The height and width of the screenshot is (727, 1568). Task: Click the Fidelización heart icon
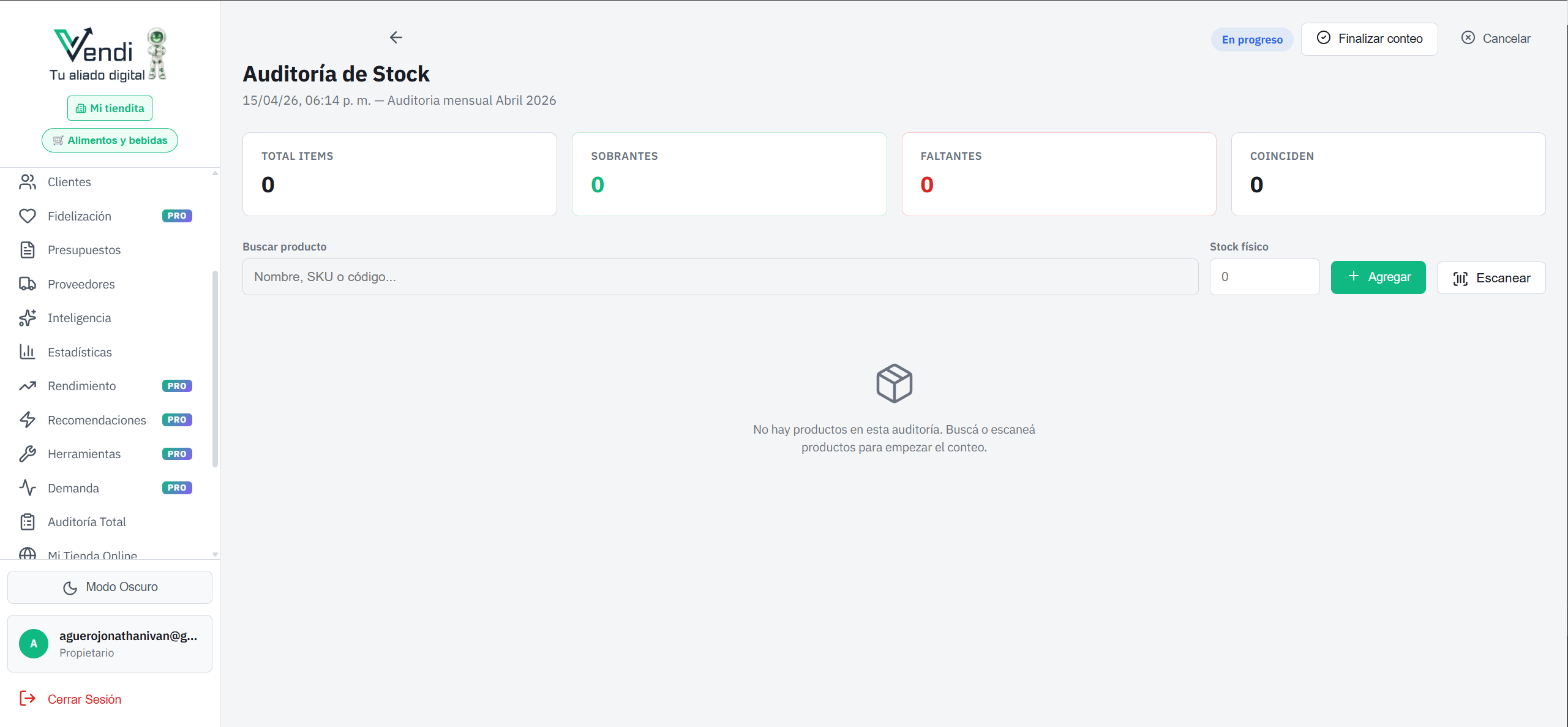click(28, 216)
